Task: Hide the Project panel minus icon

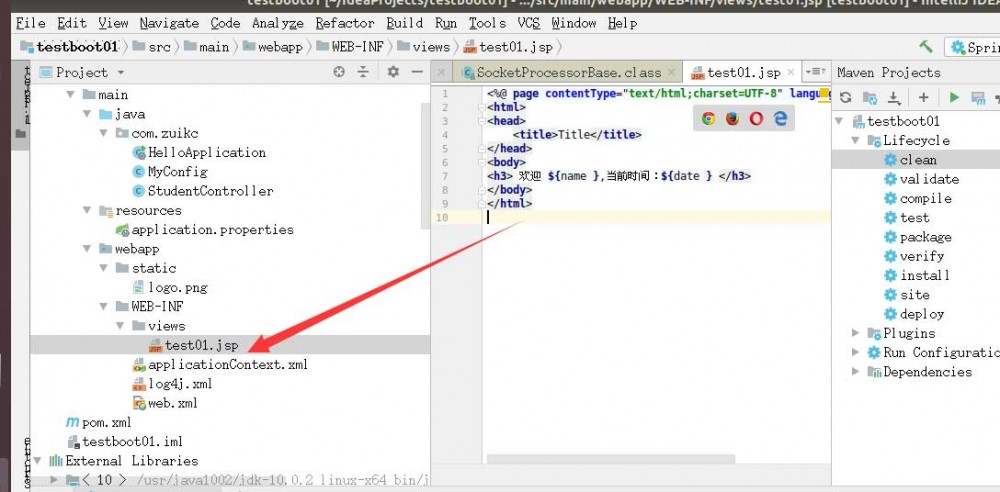Action: [417, 72]
